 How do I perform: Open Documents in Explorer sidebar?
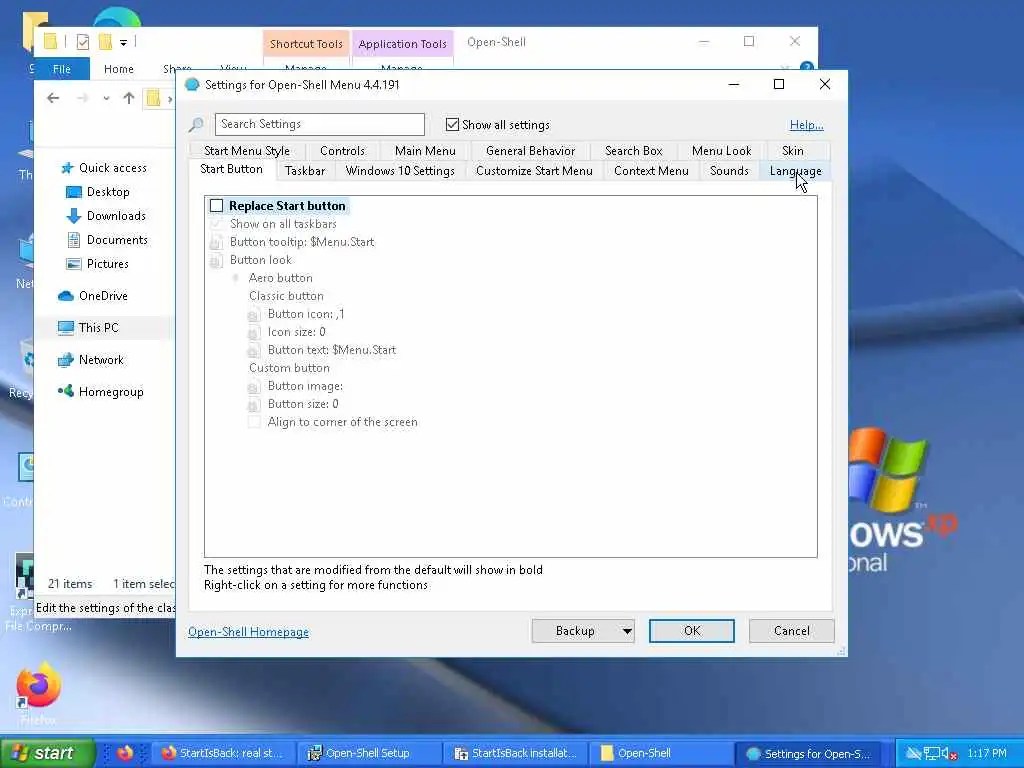coord(117,240)
